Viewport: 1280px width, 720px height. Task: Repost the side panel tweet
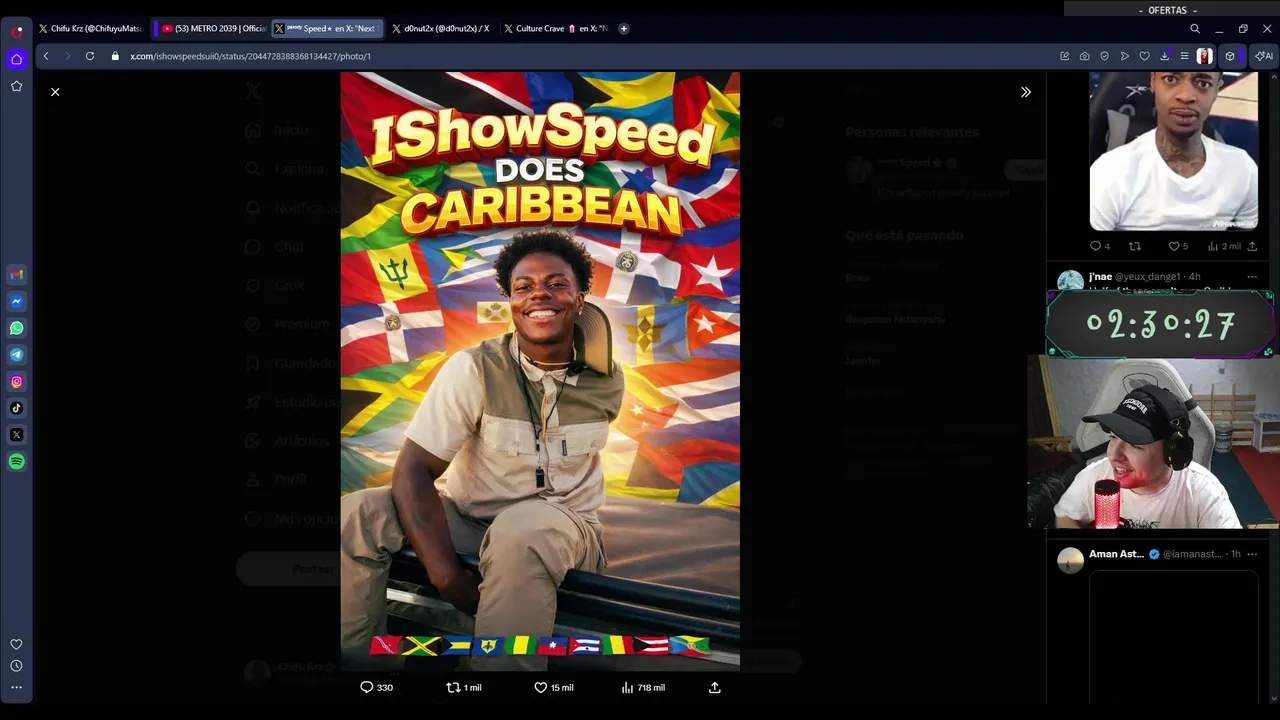(1134, 246)
